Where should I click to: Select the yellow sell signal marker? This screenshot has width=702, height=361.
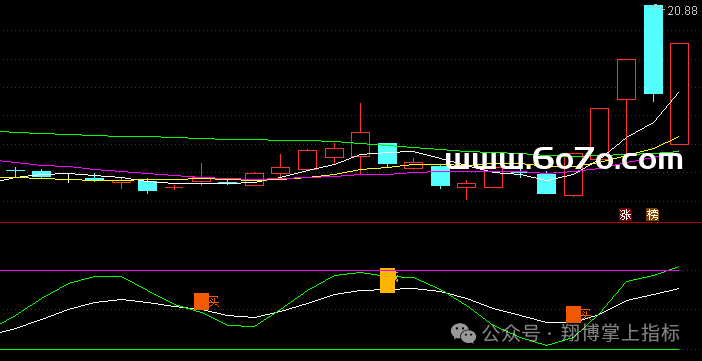388,280
